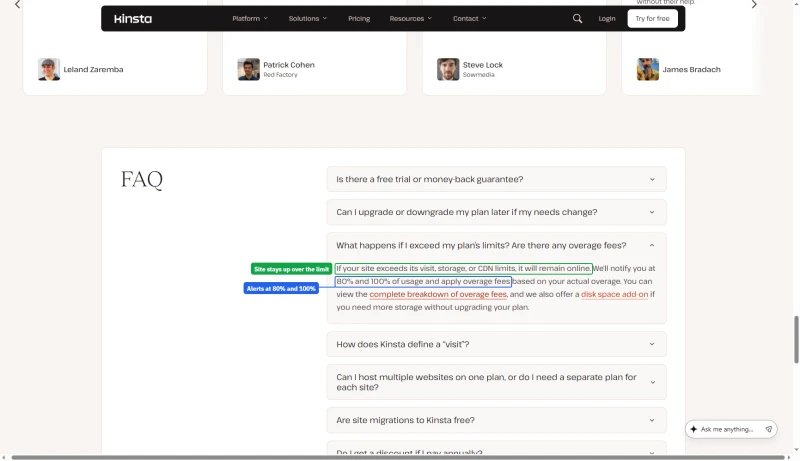Expand Are site migrations to Kinsta free
The height and width of the screenshot is (461, 800).
[x=496, y=420]
